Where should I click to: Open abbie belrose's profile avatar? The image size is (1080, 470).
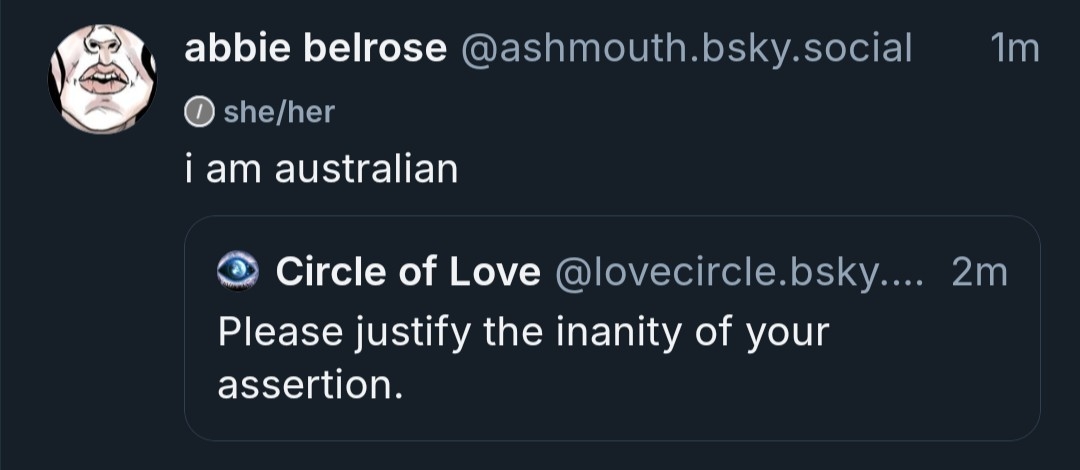tap(103, 80)
